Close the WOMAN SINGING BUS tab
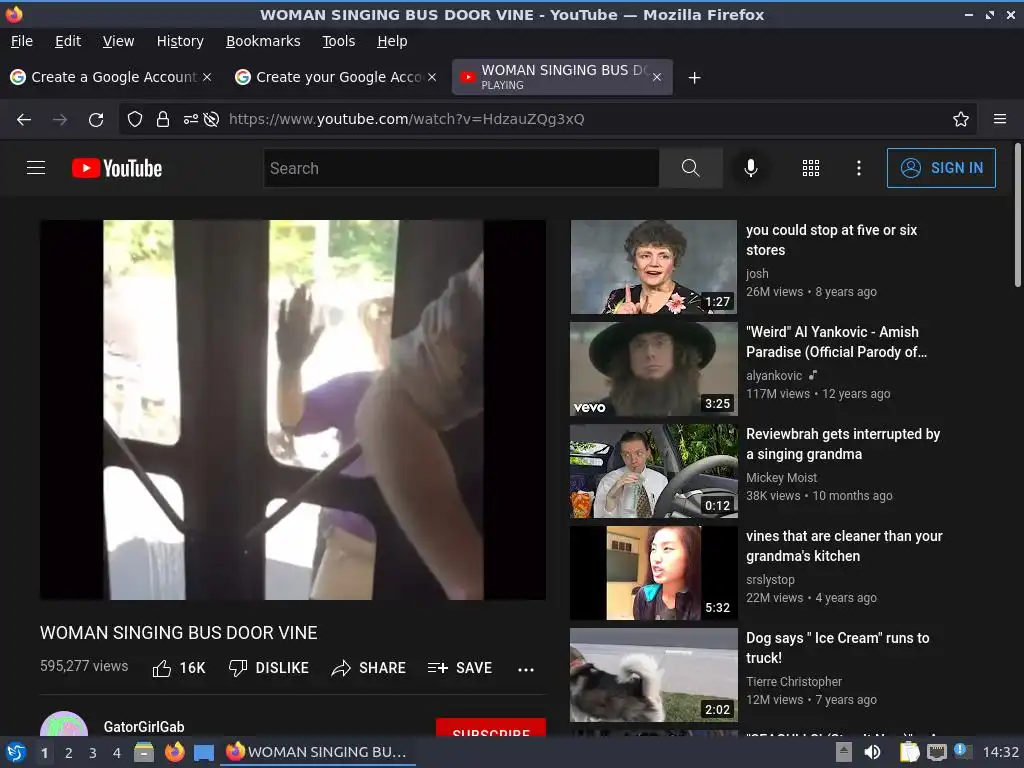The height and width of the screenshot is (768, 1024). tap(657, 77)
